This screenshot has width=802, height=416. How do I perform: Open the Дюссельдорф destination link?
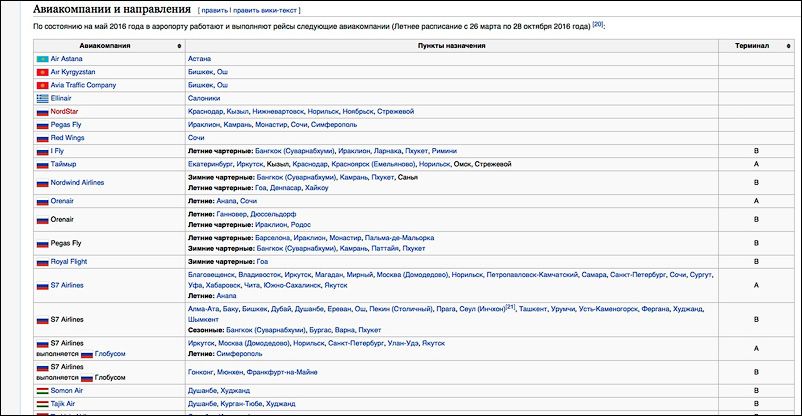click(273, 214)
